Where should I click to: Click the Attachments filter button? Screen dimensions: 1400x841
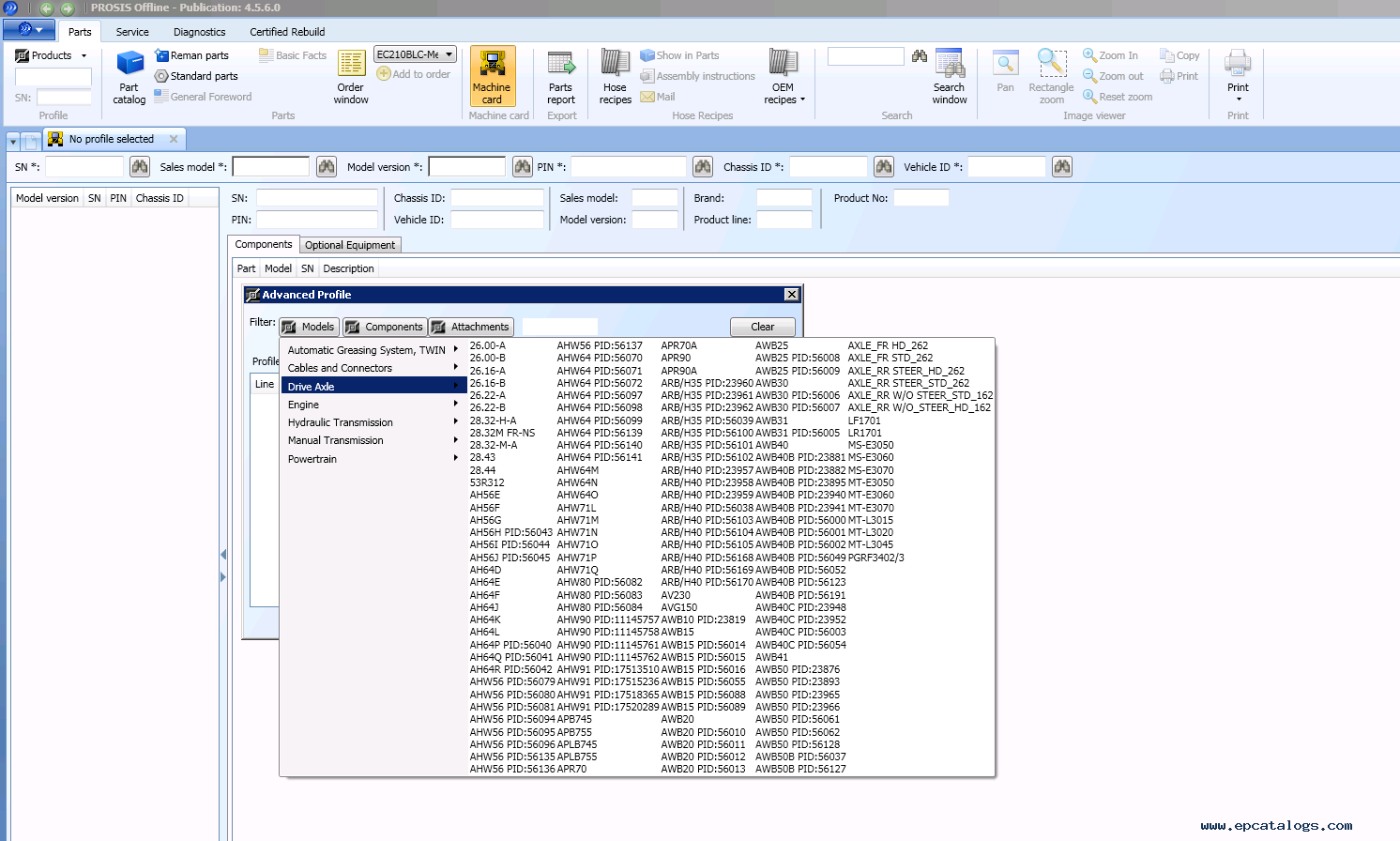pyautogui.click(x=471, y=327)
